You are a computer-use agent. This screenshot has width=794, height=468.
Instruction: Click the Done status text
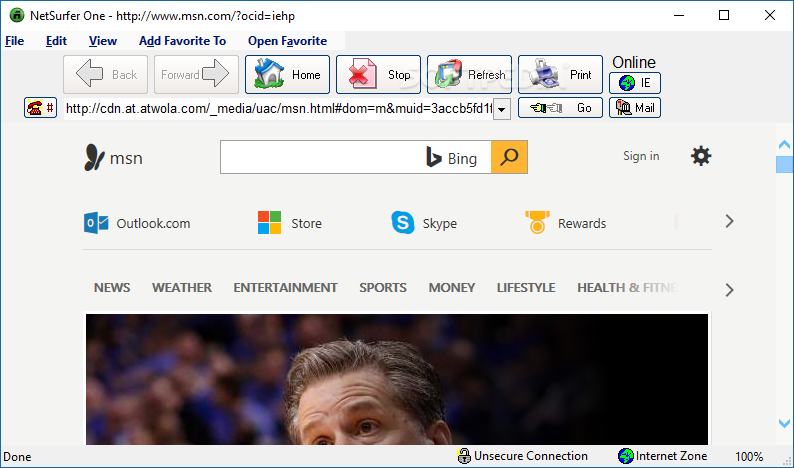[17, 457]
